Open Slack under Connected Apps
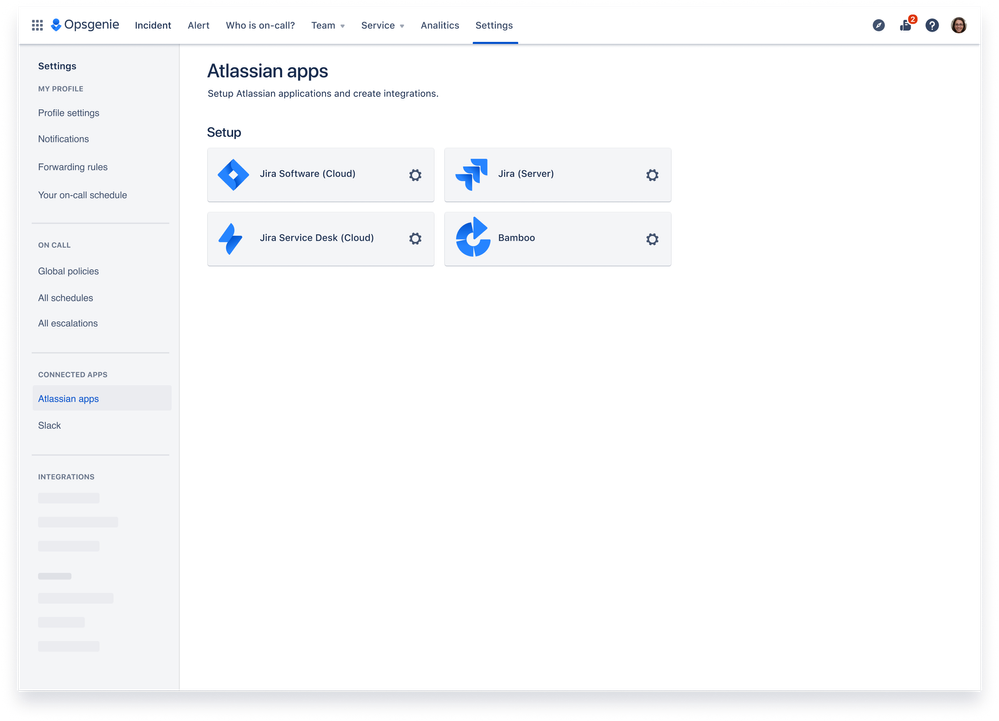Screen dimensions: 999x721 coord(50,425)
